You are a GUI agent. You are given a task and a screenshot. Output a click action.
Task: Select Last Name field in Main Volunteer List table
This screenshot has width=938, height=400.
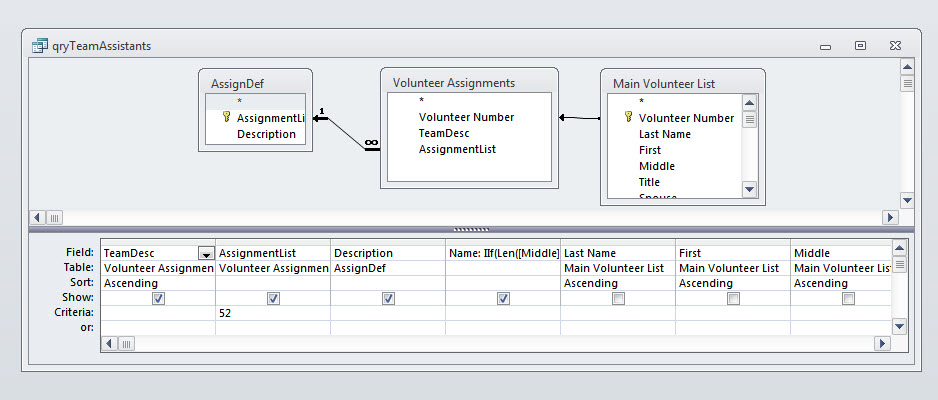point(675,135)
